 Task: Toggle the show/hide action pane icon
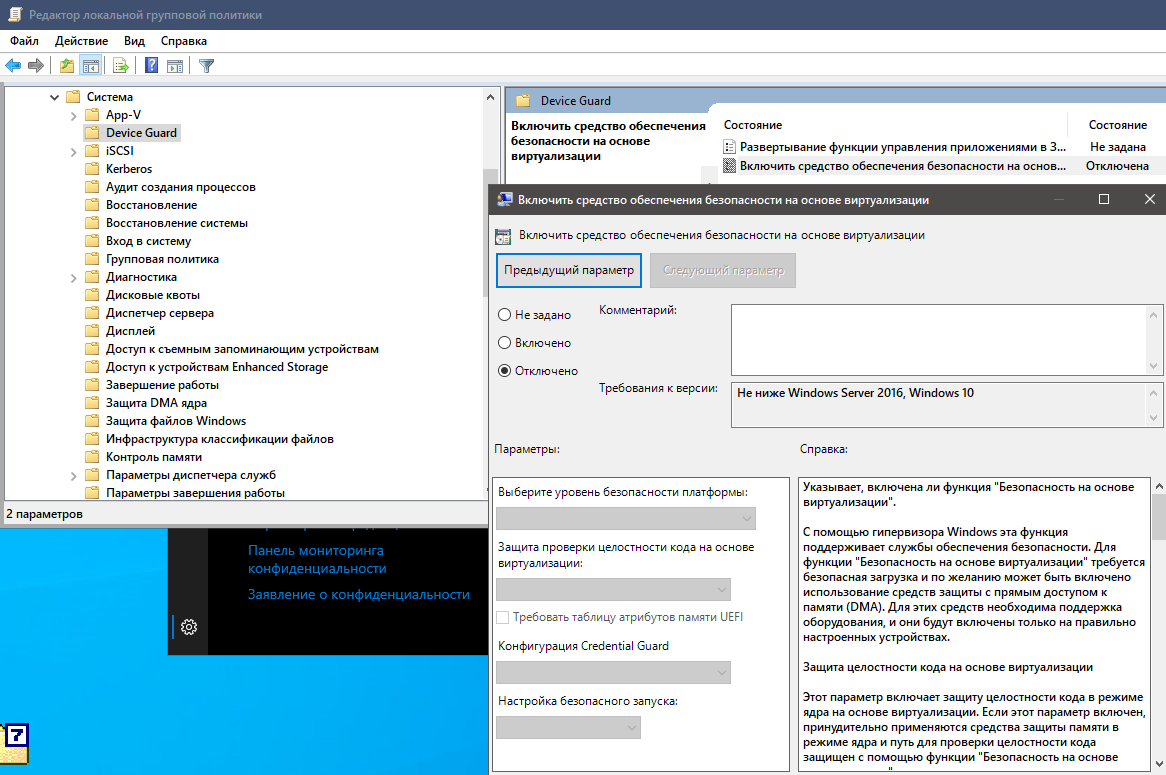coord(175,65)
